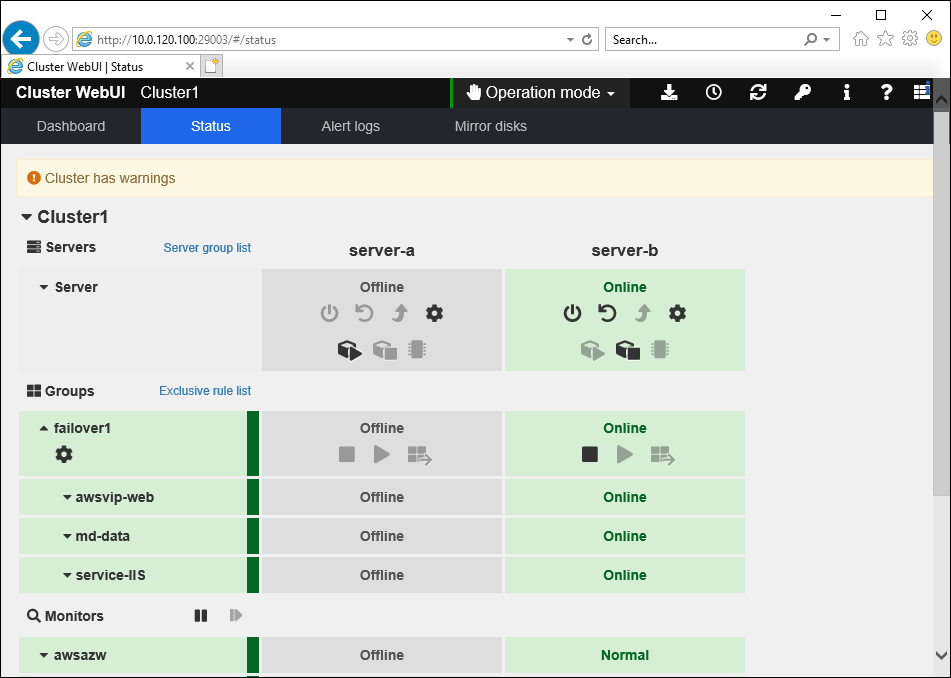Open failover1 group properties gear
951x678 pixels.
pos(64,455)
